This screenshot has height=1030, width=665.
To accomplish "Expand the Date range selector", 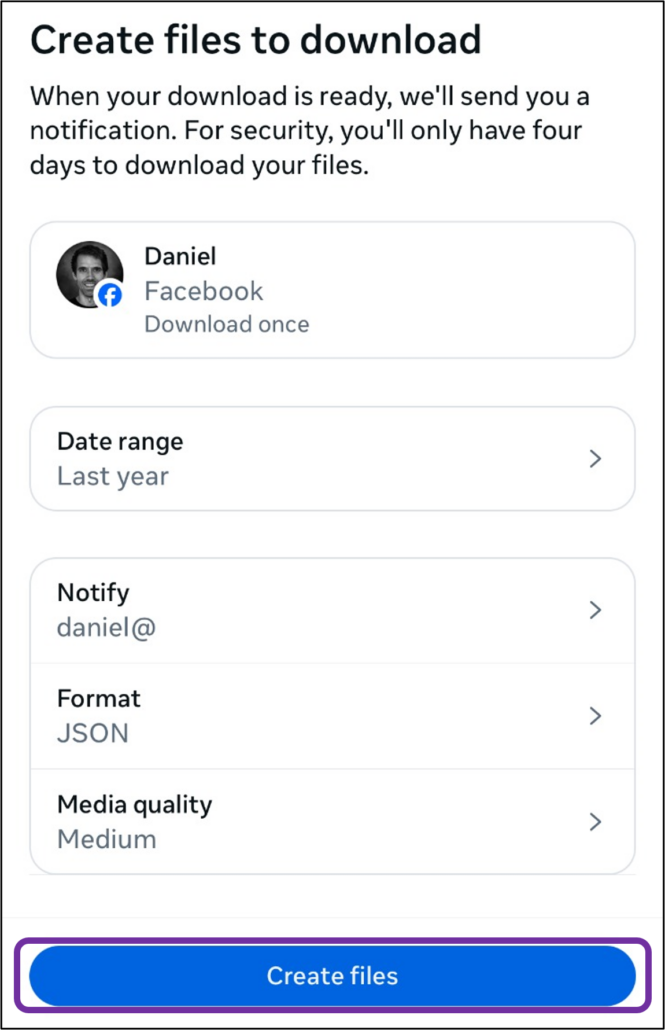I will click(x=332, y=458).
